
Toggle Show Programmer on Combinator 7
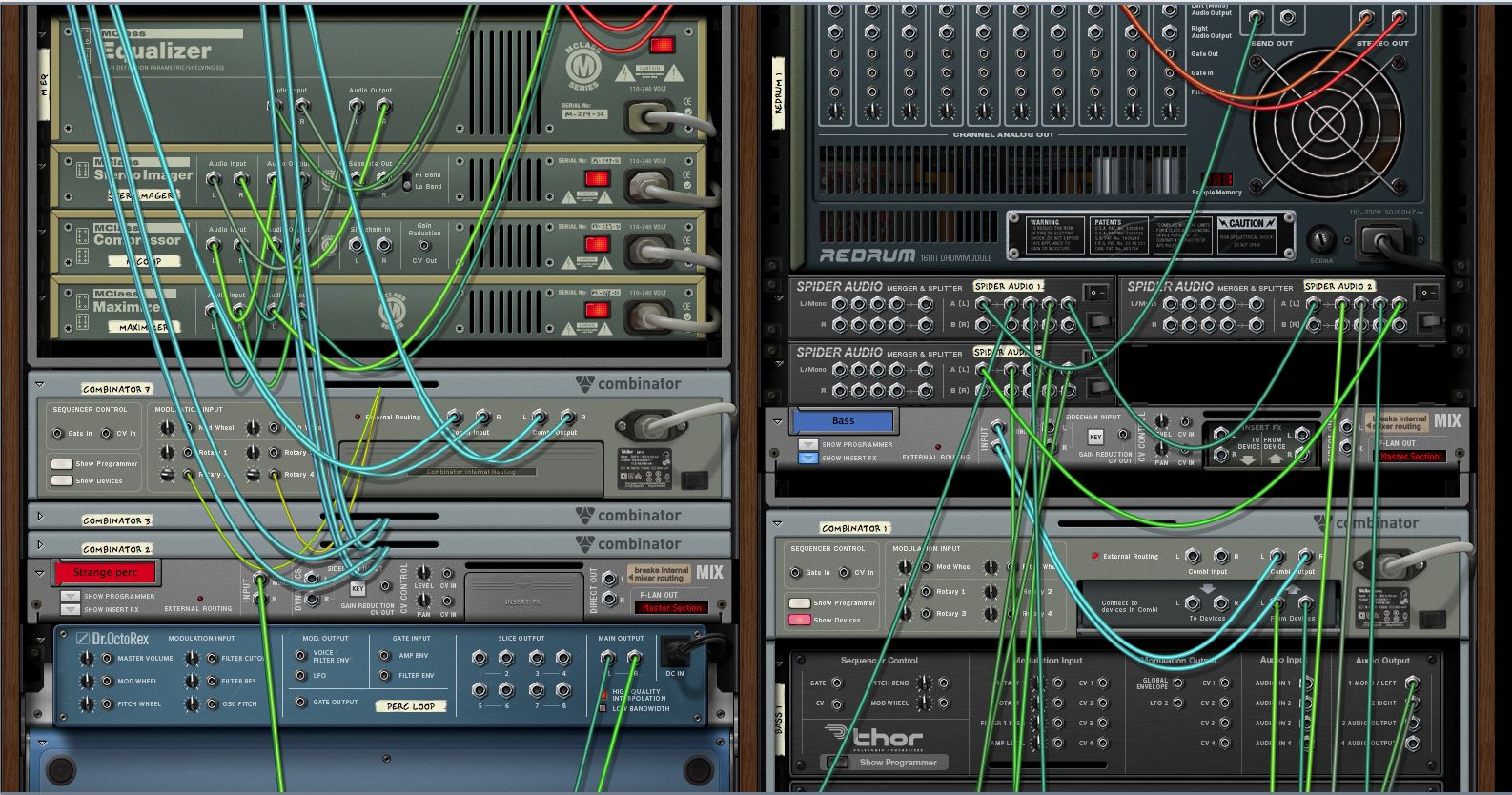pos(62,463)
